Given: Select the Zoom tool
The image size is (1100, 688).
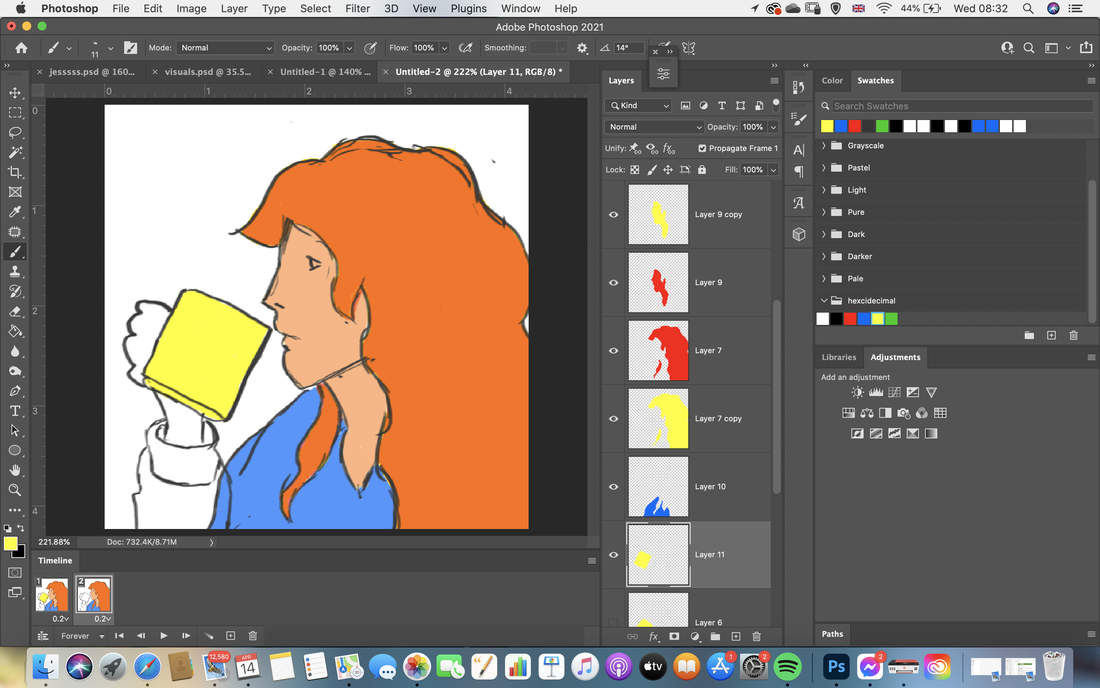Looking at the screenshot, I should click(15, 490).
